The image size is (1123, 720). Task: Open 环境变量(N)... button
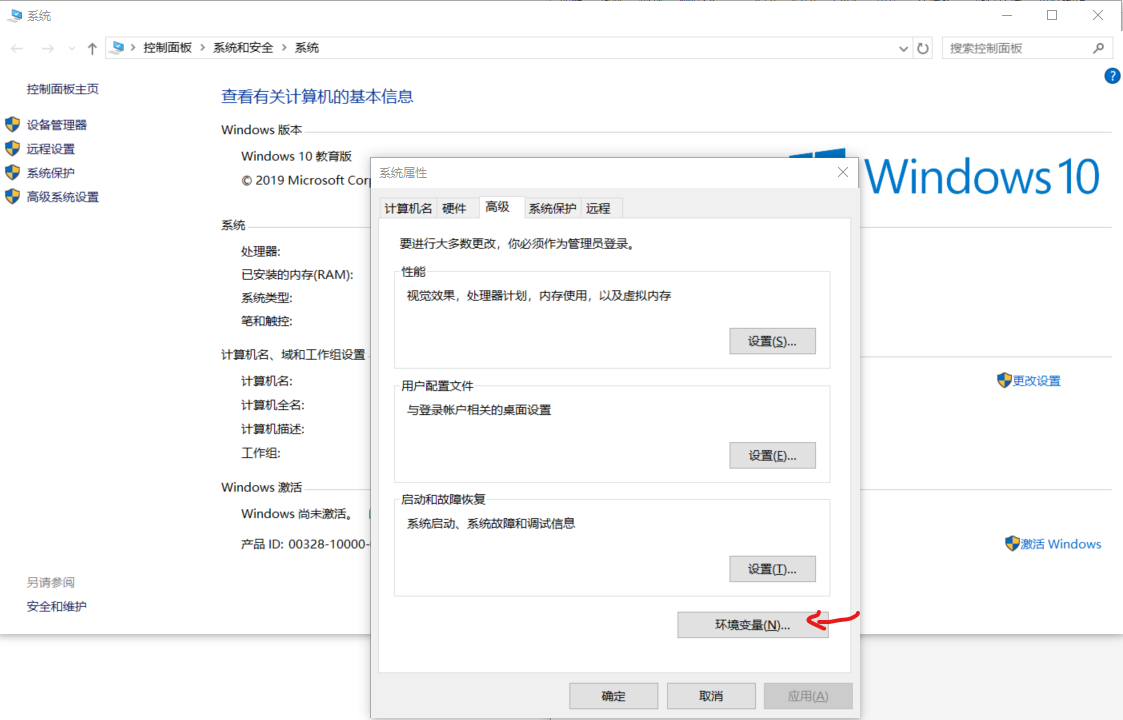point(753,625)
